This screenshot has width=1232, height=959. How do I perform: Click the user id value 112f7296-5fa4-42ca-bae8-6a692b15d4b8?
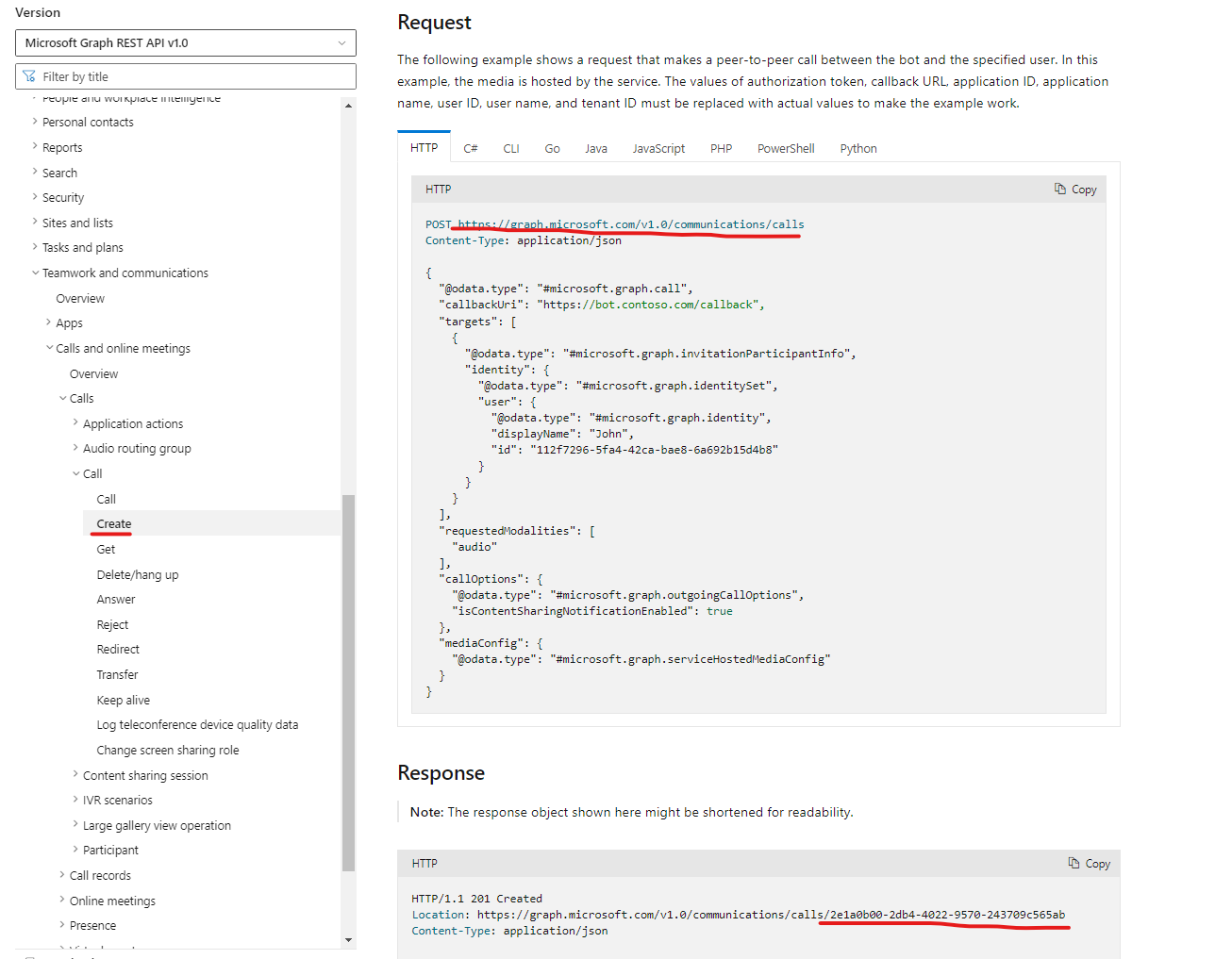pos(654,450)
